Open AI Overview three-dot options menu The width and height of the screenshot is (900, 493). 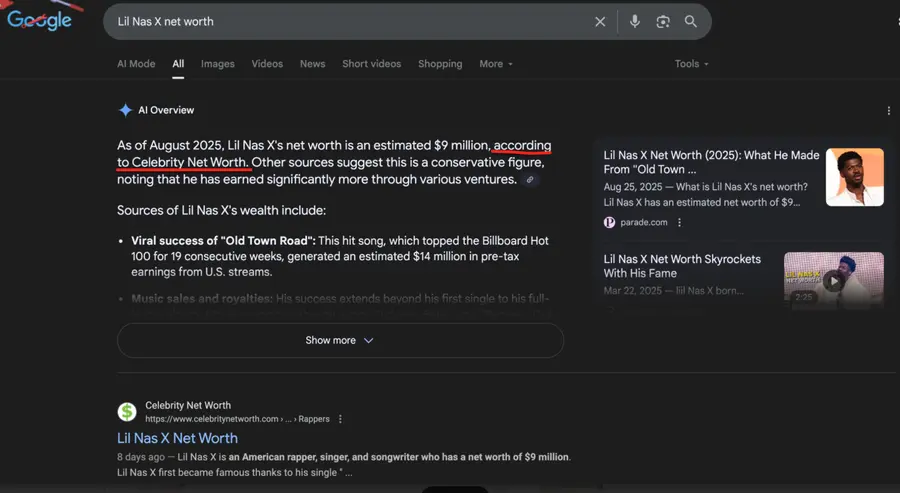[888, 111]
